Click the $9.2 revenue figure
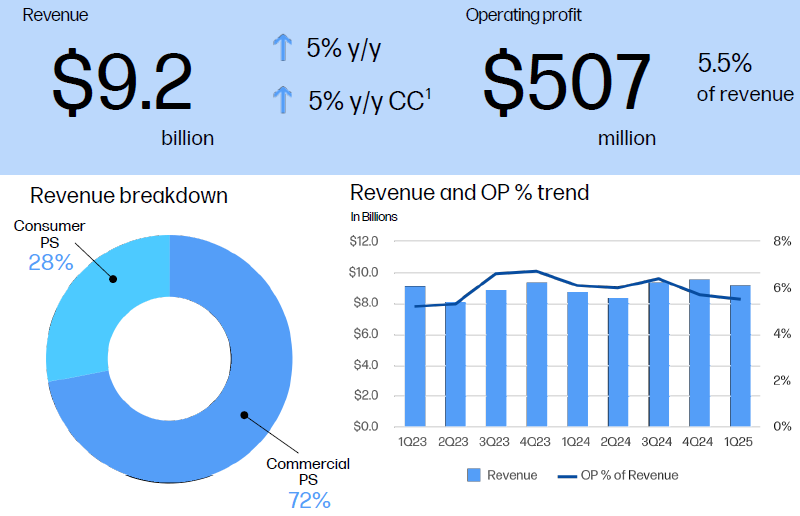The image size is (800, 516). [122, 82]
